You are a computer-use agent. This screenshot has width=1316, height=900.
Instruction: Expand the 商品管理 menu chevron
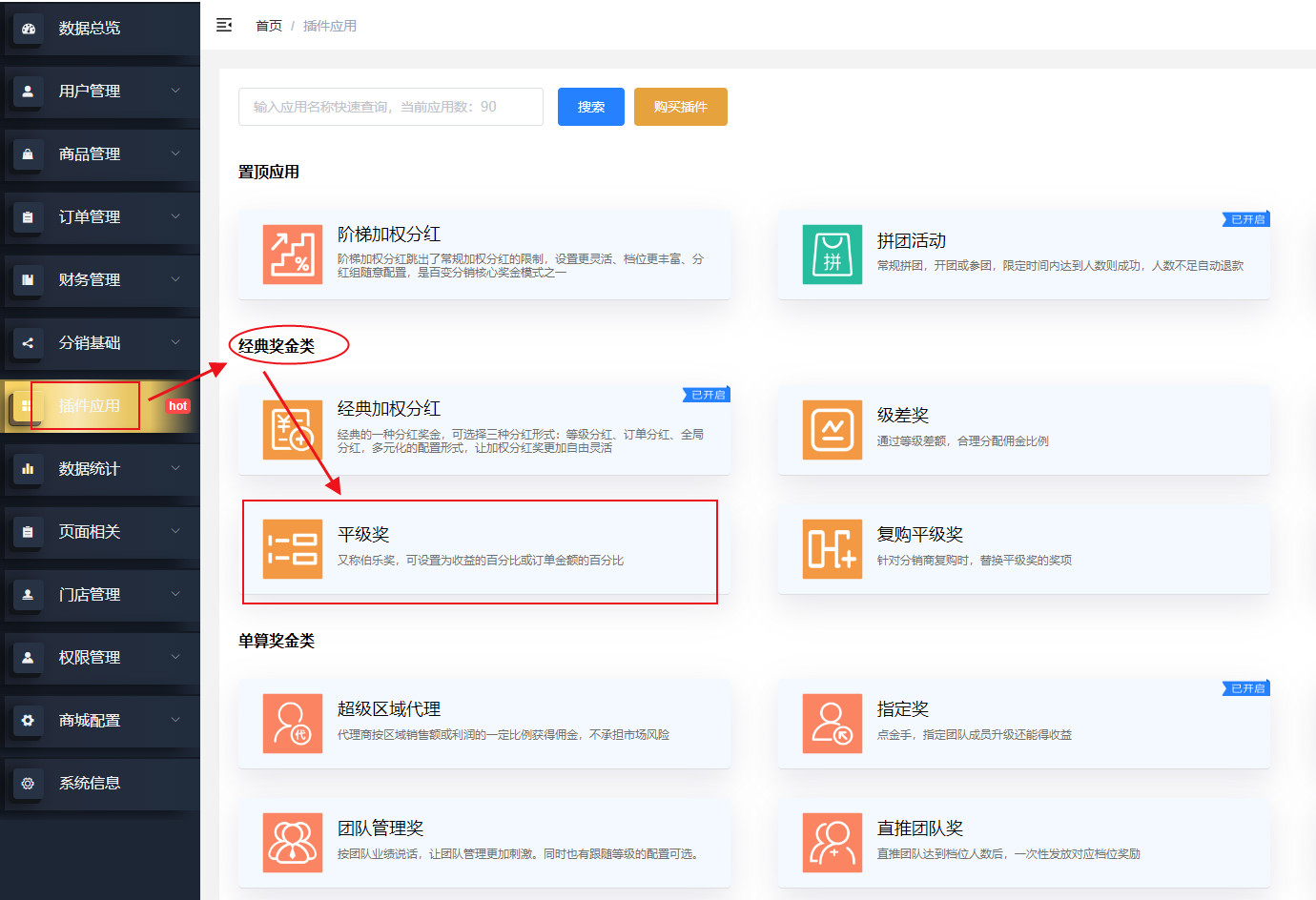[x=175, y=153]
